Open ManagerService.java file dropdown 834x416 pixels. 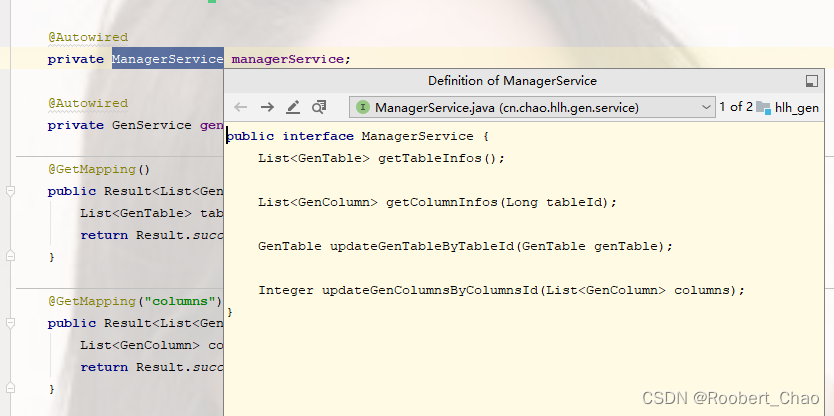[x=532, y=107]
